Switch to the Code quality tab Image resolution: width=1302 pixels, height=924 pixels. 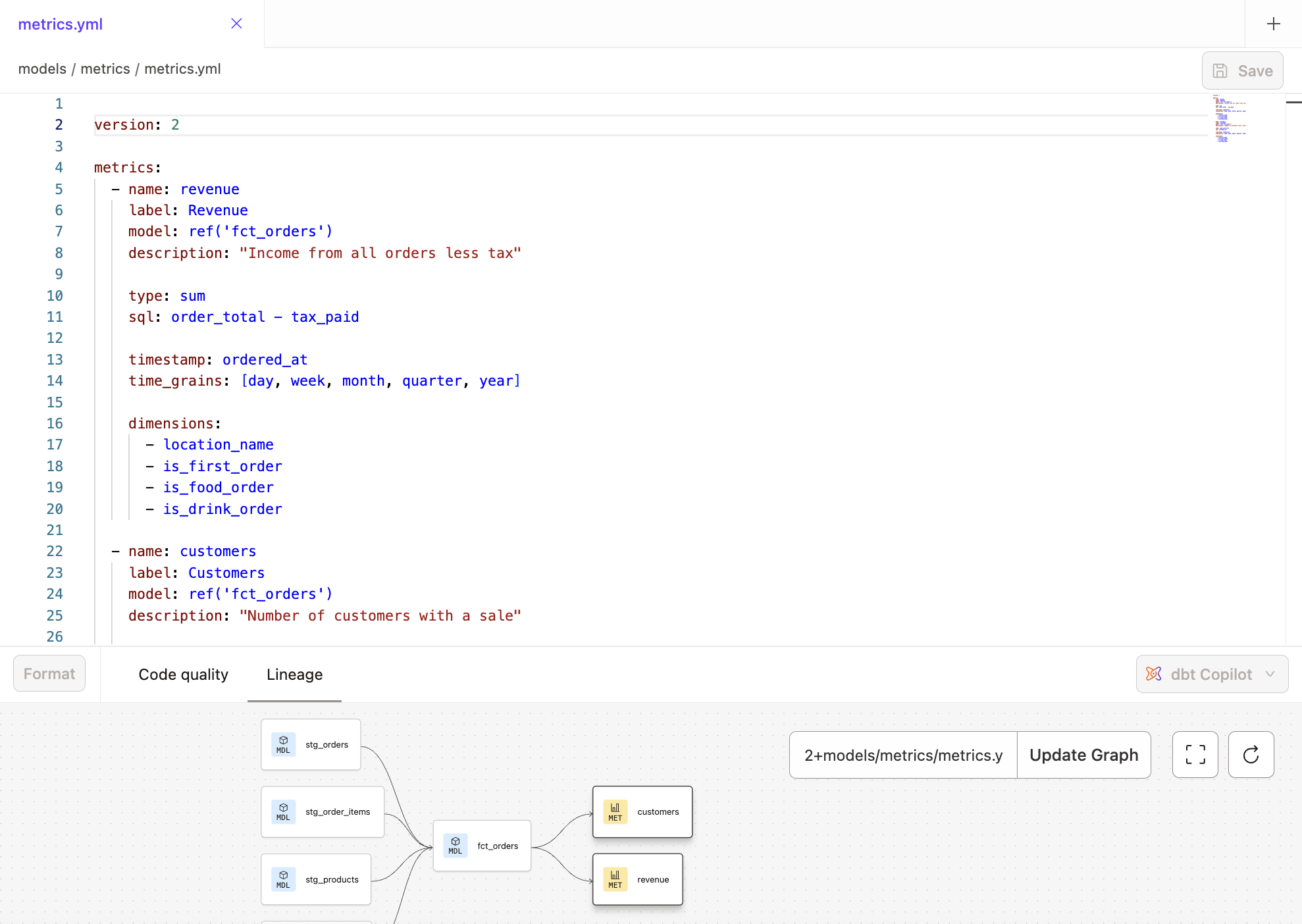pos(183,674)
